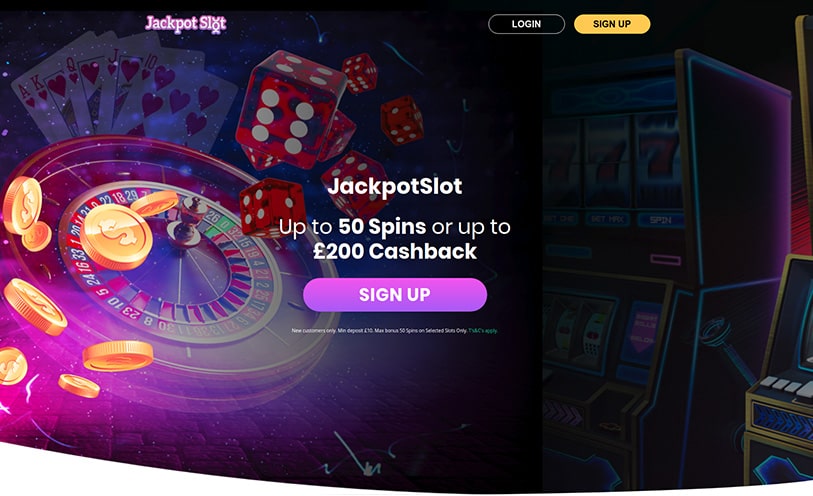The image size is (813, 496).
Task: Open the T&C's apply link
Action: pyautogui.click(x=483, y=330)
